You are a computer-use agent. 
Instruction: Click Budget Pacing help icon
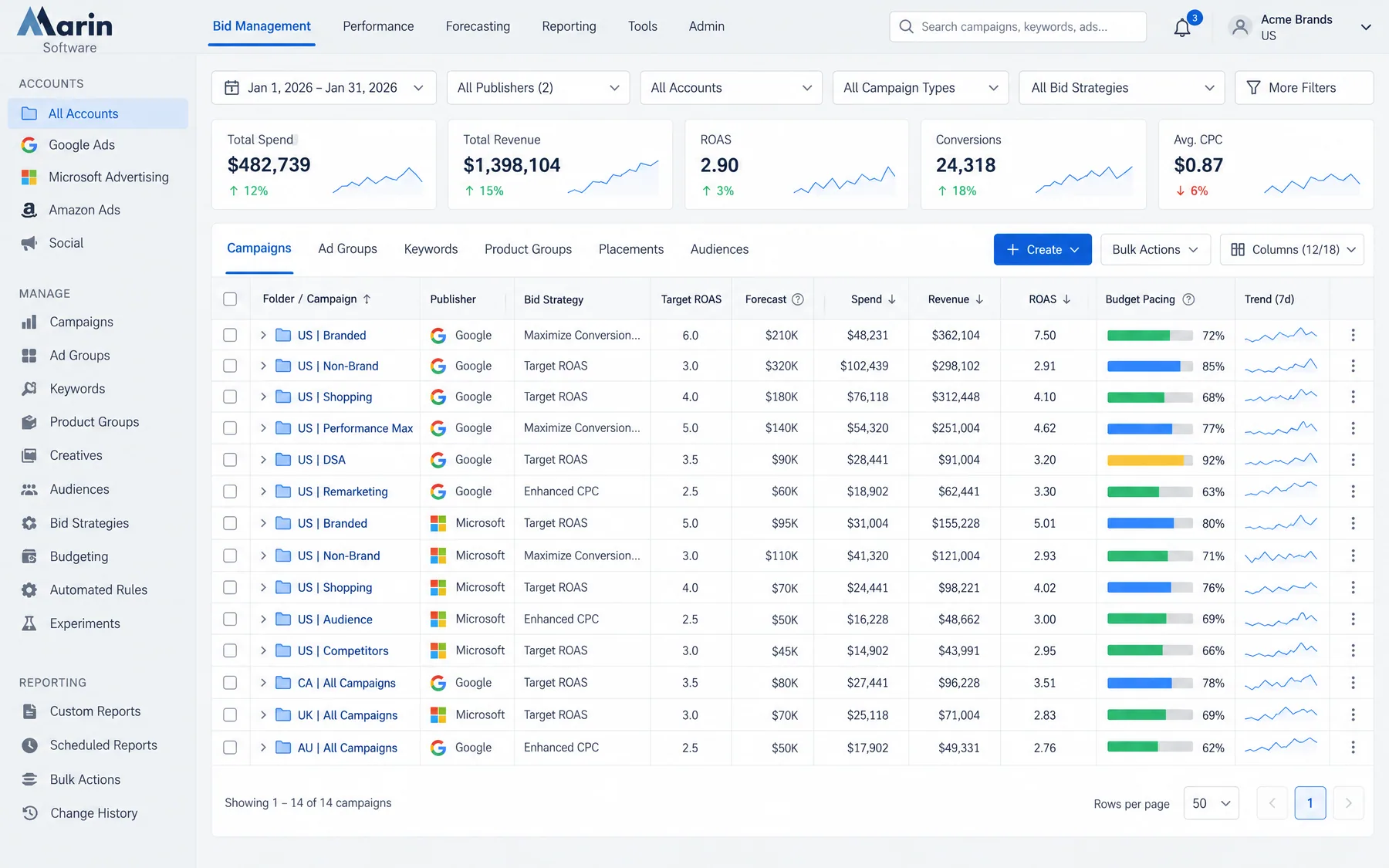tap(1188, 299)
